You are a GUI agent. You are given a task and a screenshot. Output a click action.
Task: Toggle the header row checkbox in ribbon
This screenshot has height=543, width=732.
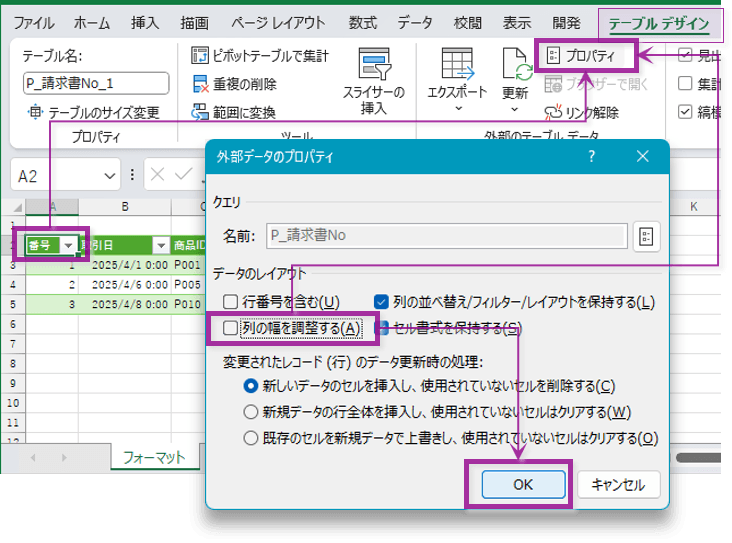pyautogui.click(x=685, y=55)
